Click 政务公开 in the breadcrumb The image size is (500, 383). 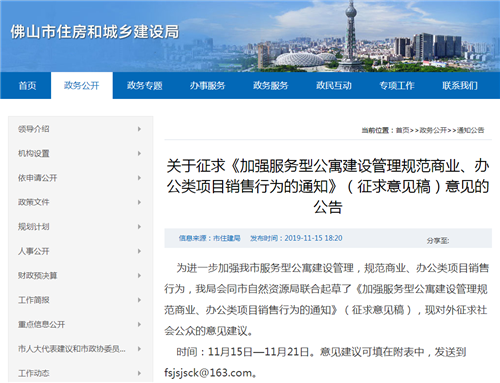point(433,130)
